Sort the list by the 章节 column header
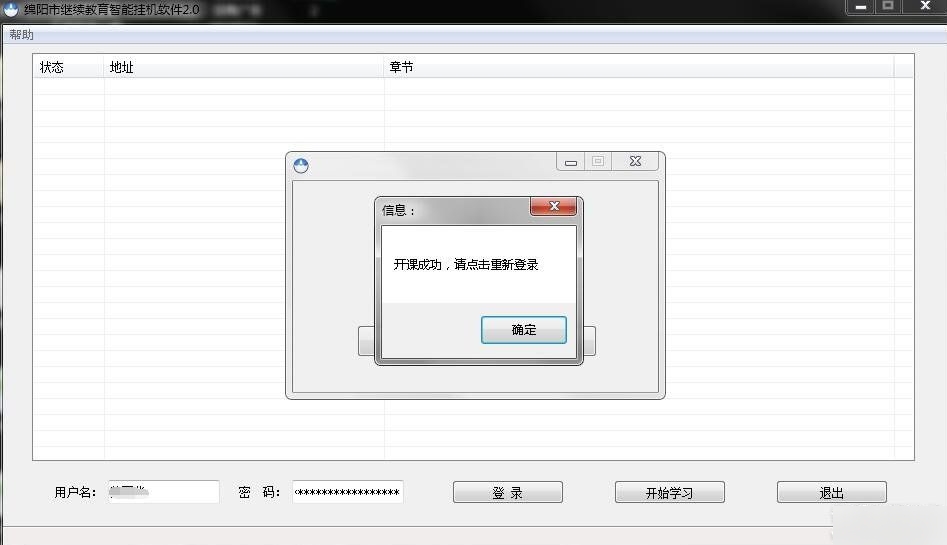Viewport: 947px width, 545px height. [x=638, y=67]
